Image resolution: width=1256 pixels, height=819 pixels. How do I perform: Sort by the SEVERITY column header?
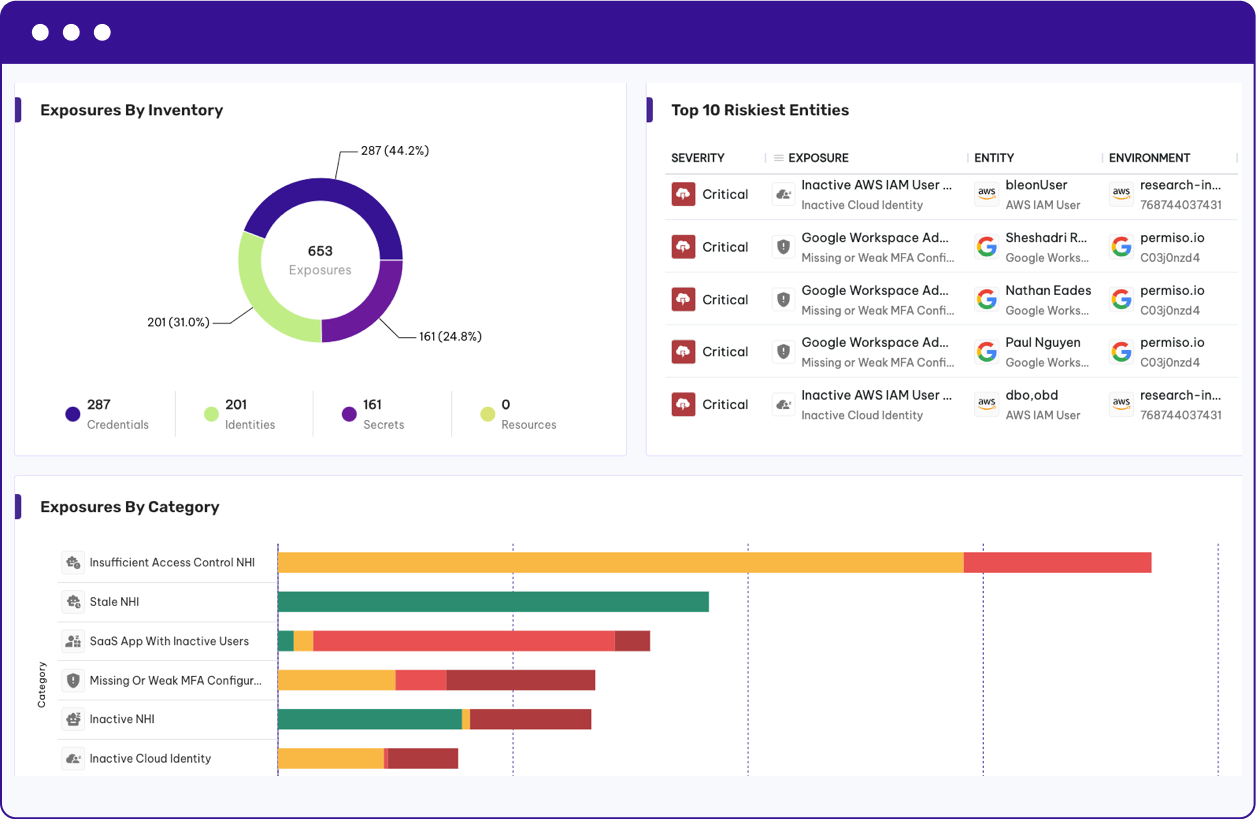(698, 158)
